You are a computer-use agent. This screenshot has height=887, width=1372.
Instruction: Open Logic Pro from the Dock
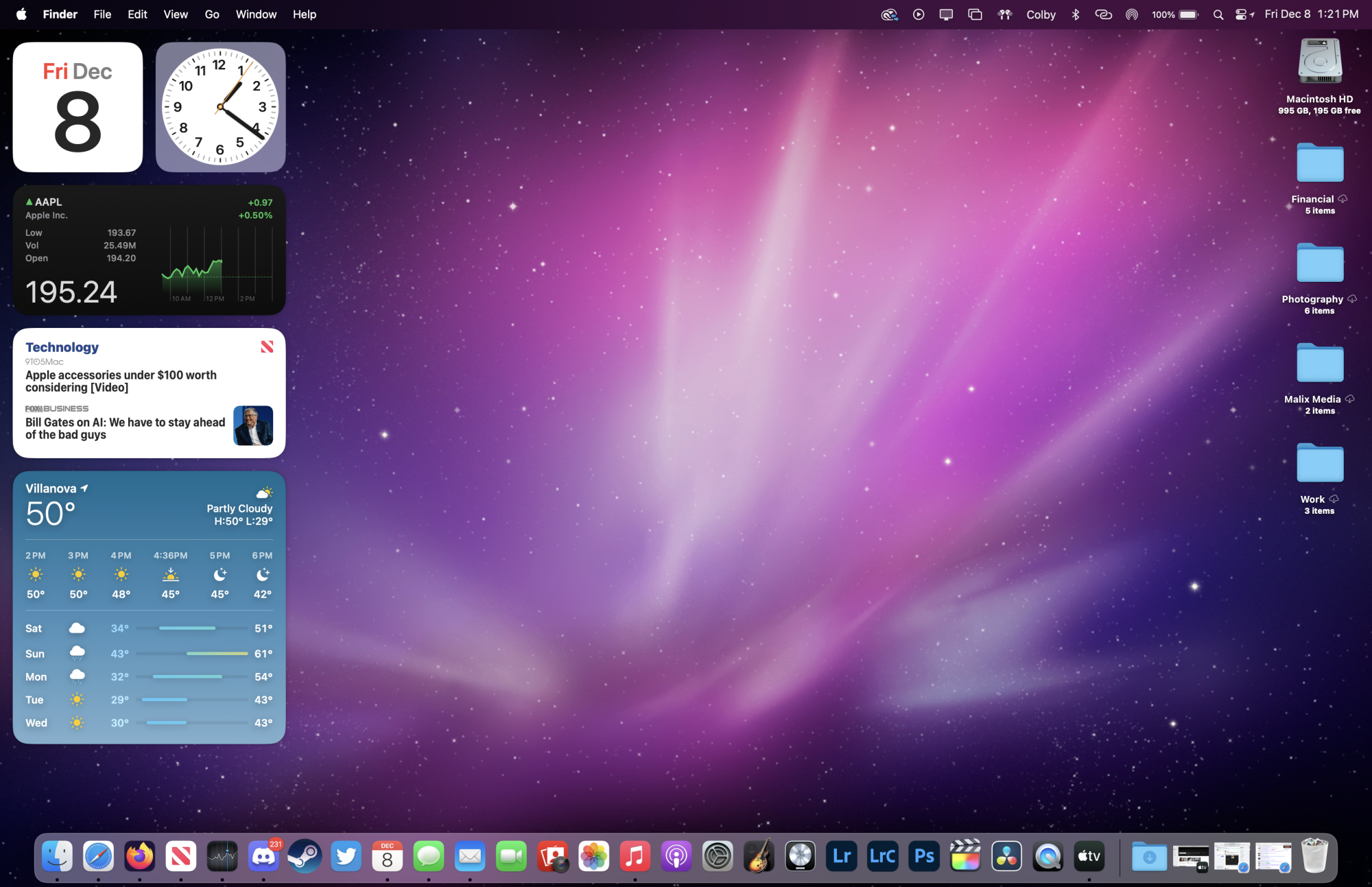800,856
